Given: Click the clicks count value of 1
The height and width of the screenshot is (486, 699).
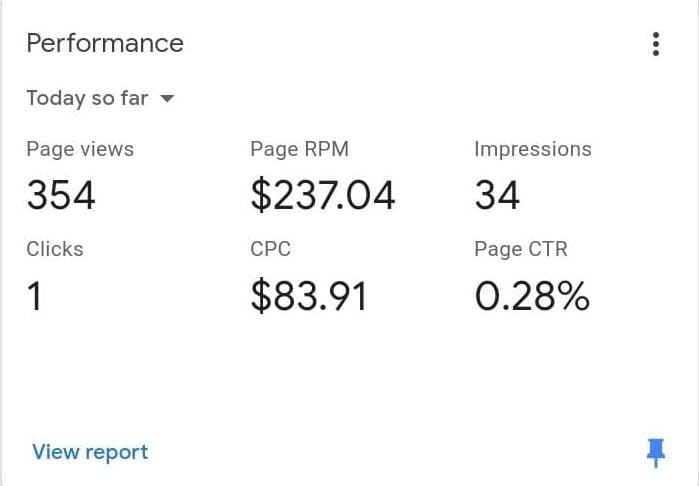Looking at the screenshot, I should [35, 296].
